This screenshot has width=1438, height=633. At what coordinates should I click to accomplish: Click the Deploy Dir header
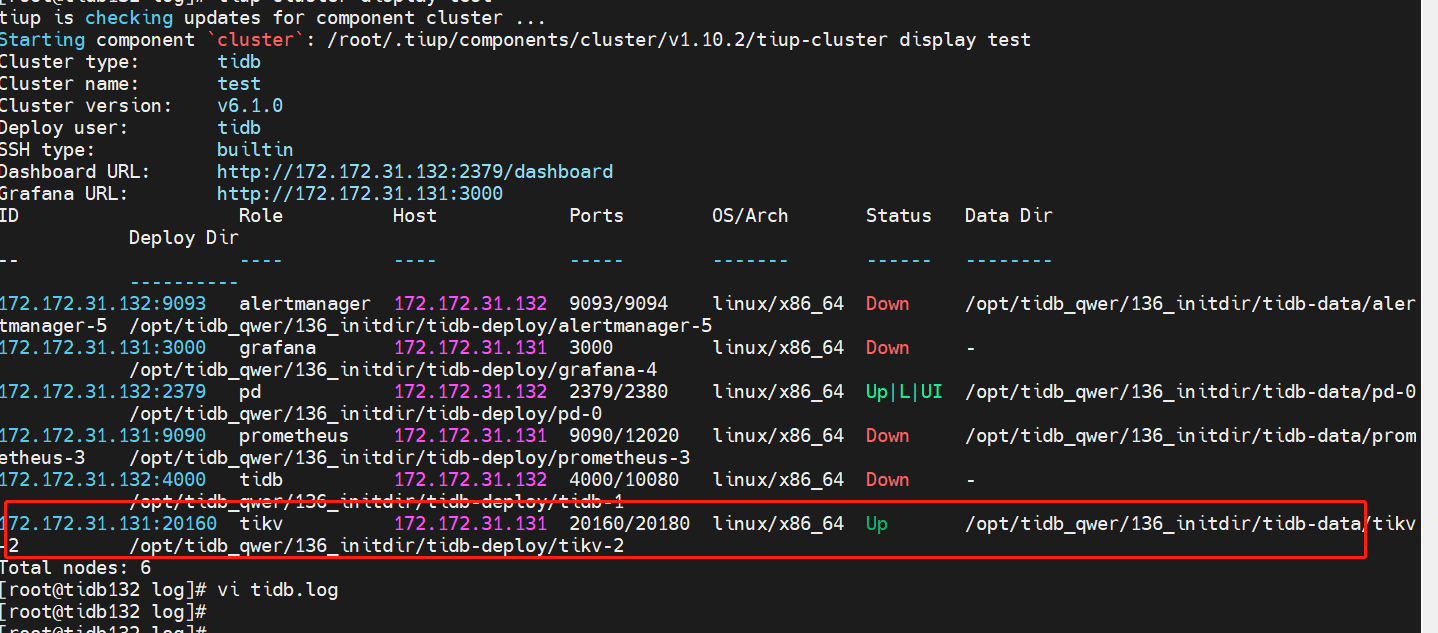point(184,238)
